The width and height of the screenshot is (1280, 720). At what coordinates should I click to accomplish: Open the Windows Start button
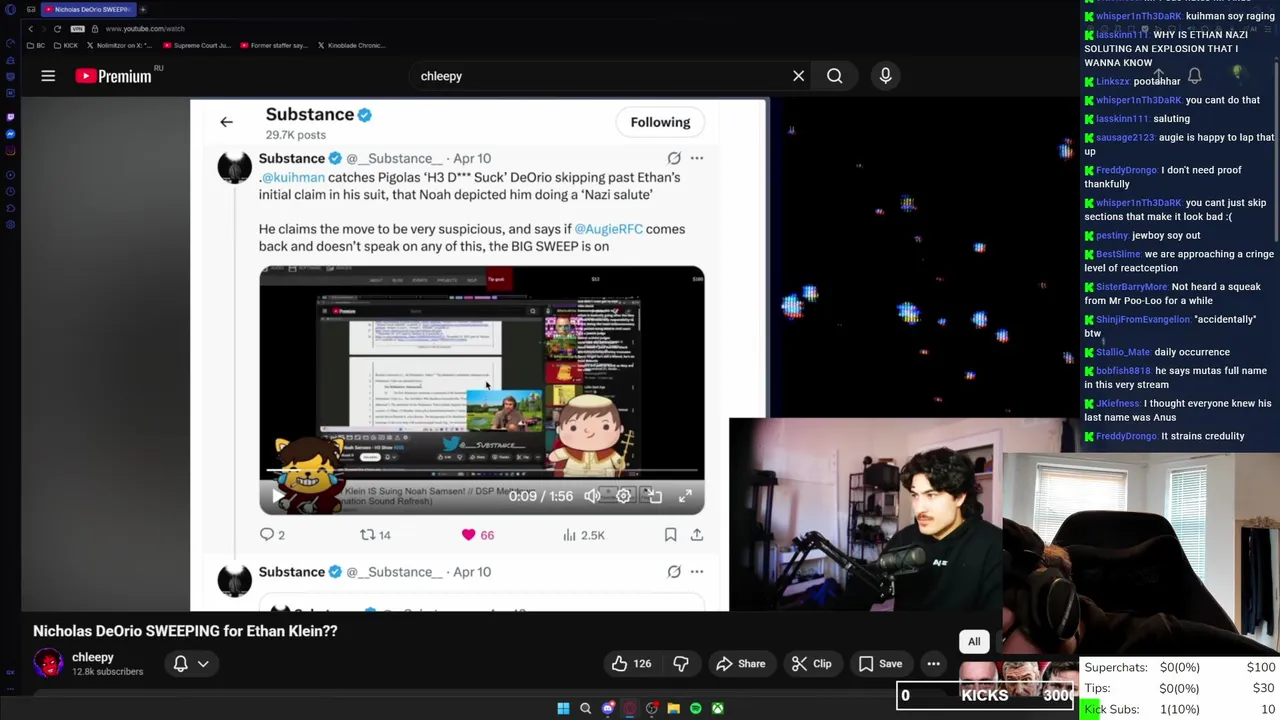click(x=563, y=708)
